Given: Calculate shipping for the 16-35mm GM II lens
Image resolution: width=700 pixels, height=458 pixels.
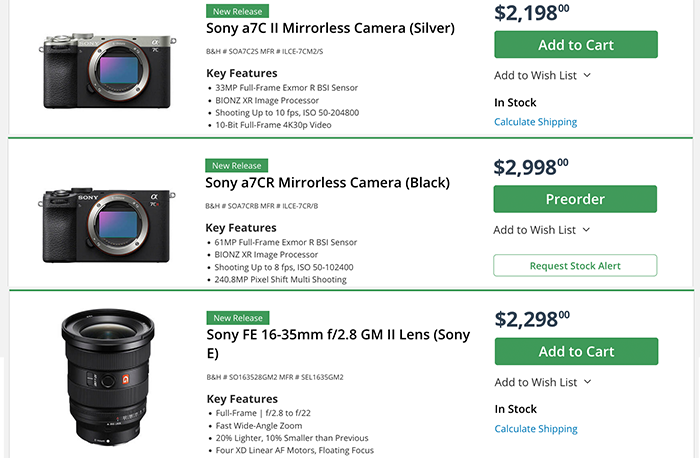Looking at the screenshot, I should (535, 429).
